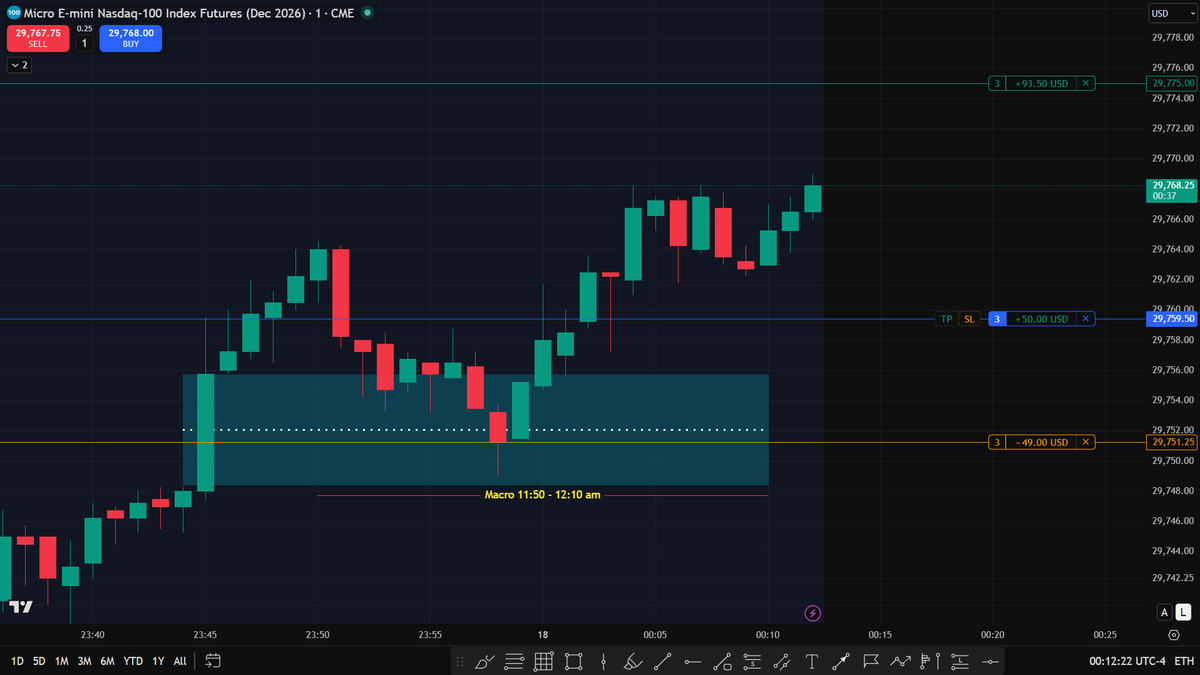Cancel the -49.00 USD stop loss order

1087,442
